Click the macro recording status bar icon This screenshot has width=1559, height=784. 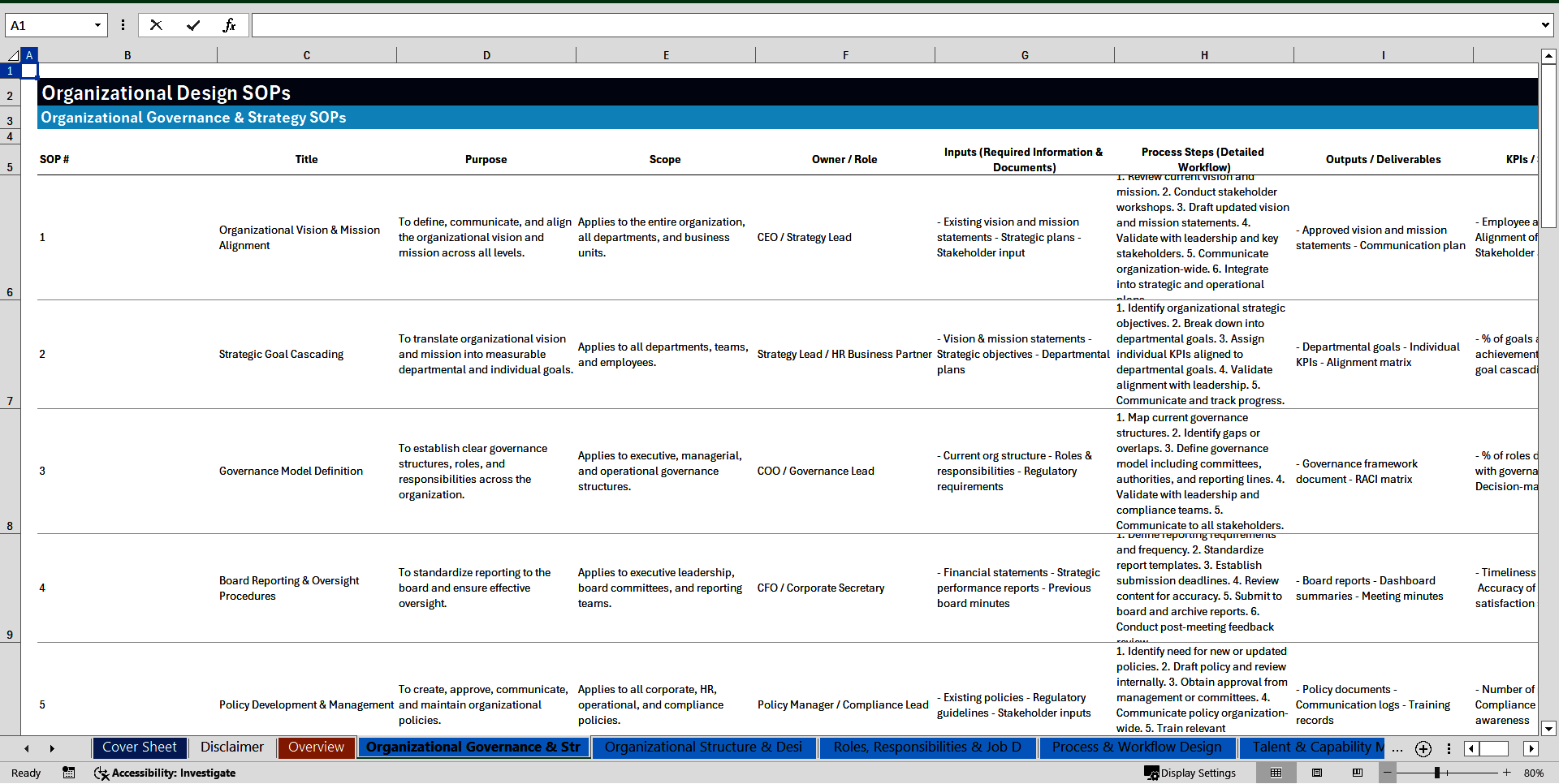(69, 773)
